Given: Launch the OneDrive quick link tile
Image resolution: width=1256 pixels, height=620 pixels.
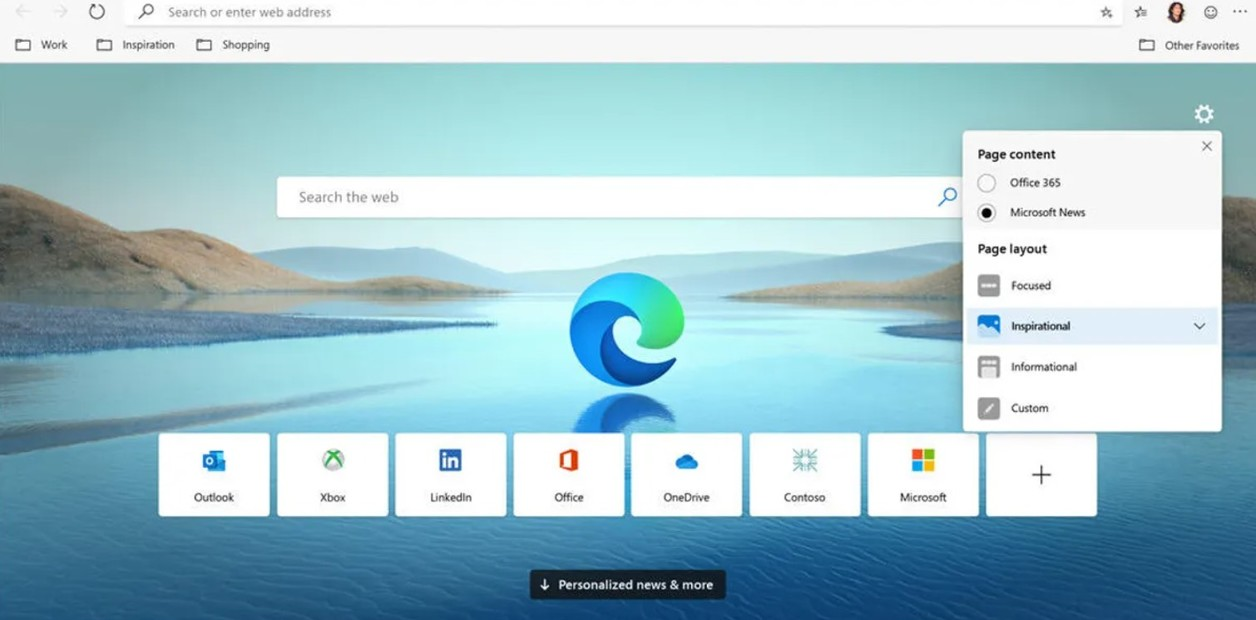Looking at the screenshot, I should (686, 474).
